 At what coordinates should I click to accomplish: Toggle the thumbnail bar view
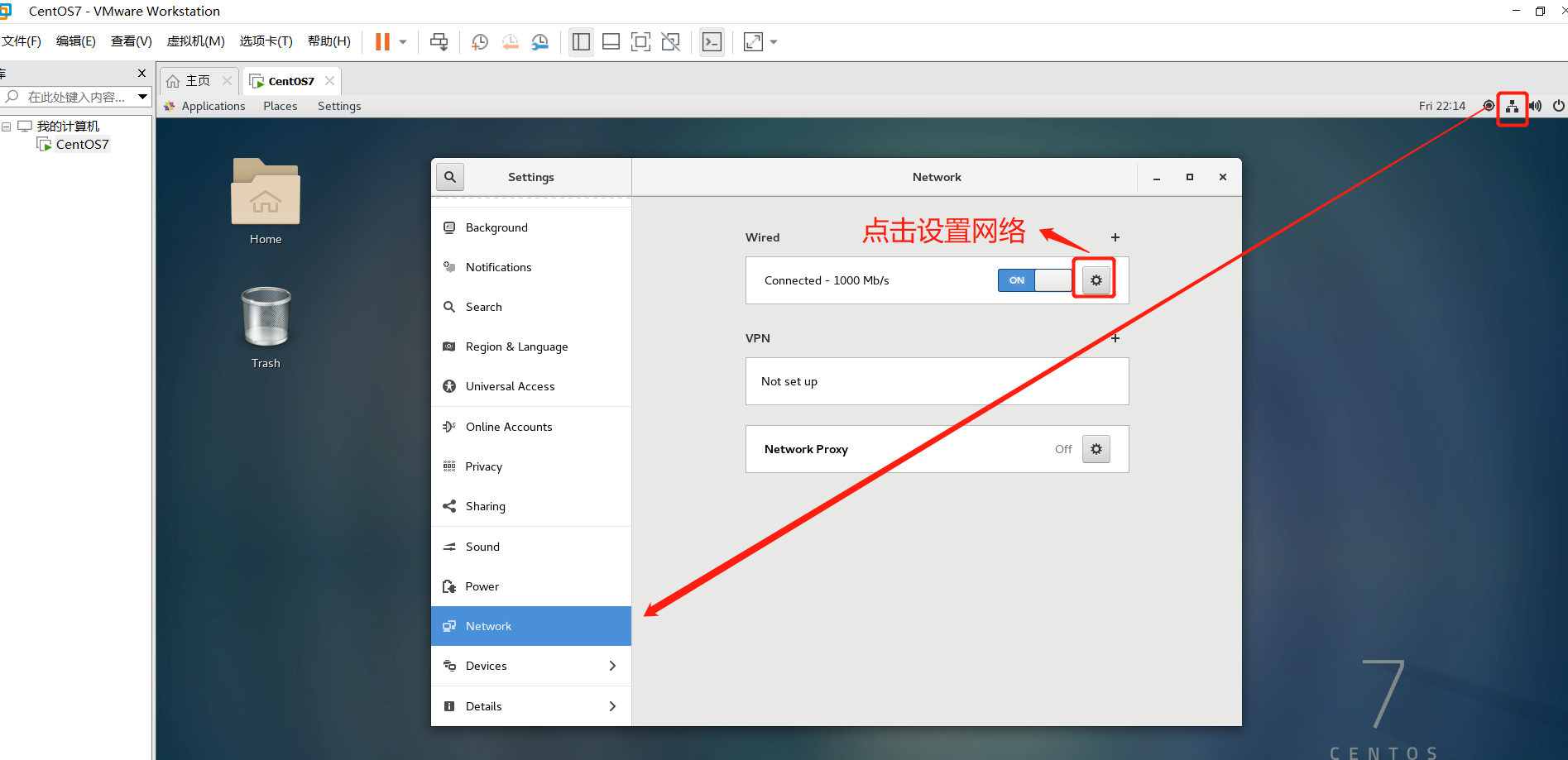(x=611, y=41)
